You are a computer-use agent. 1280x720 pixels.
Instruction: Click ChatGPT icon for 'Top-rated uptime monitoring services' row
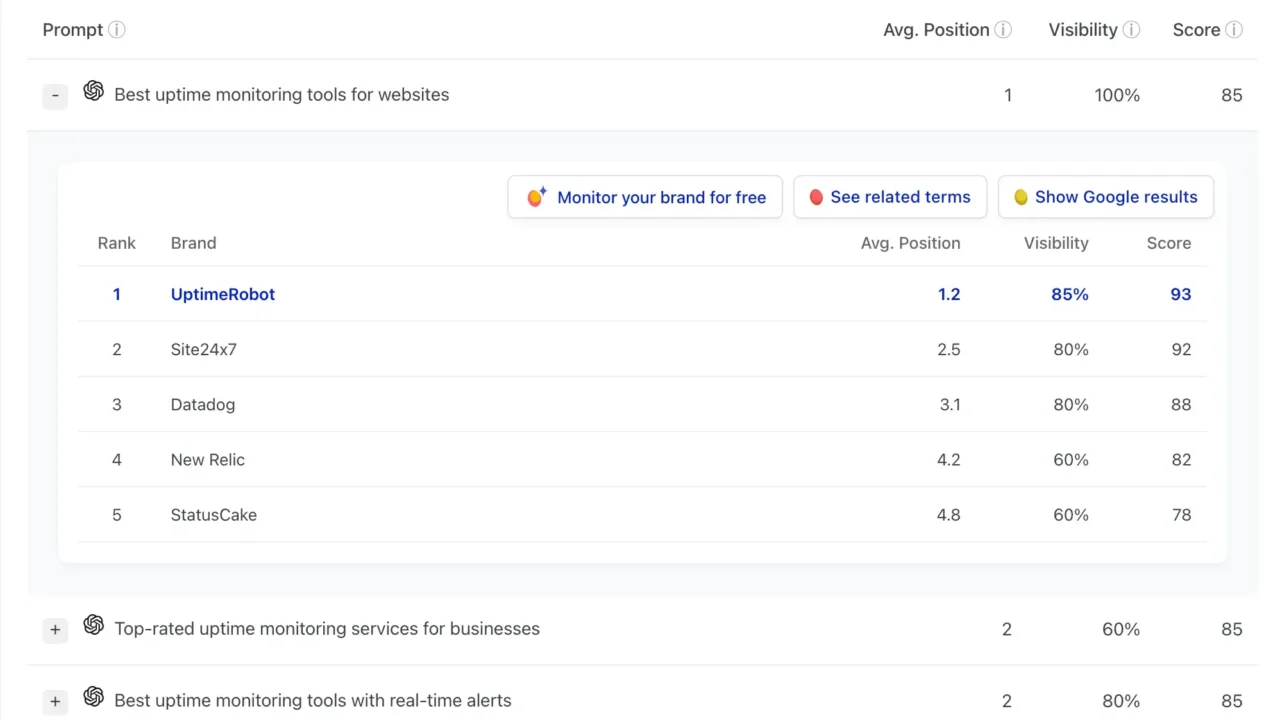tap(93, 625)
